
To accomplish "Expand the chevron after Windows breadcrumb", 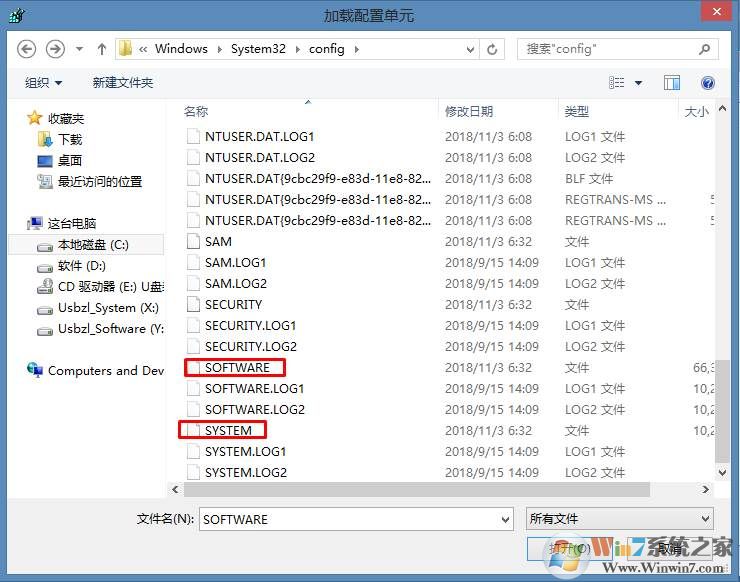I will pos(219,49).
